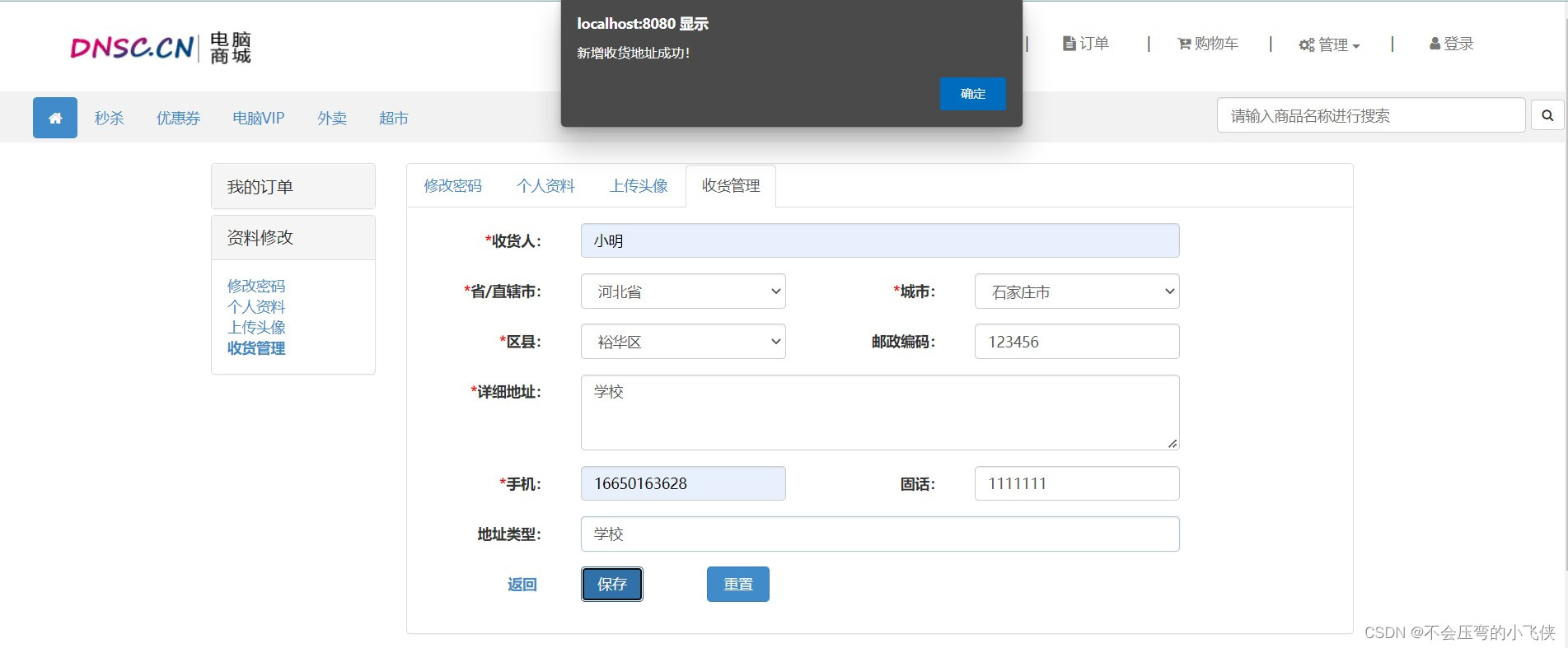Click the 登录 login link

tap(1451, 44)
